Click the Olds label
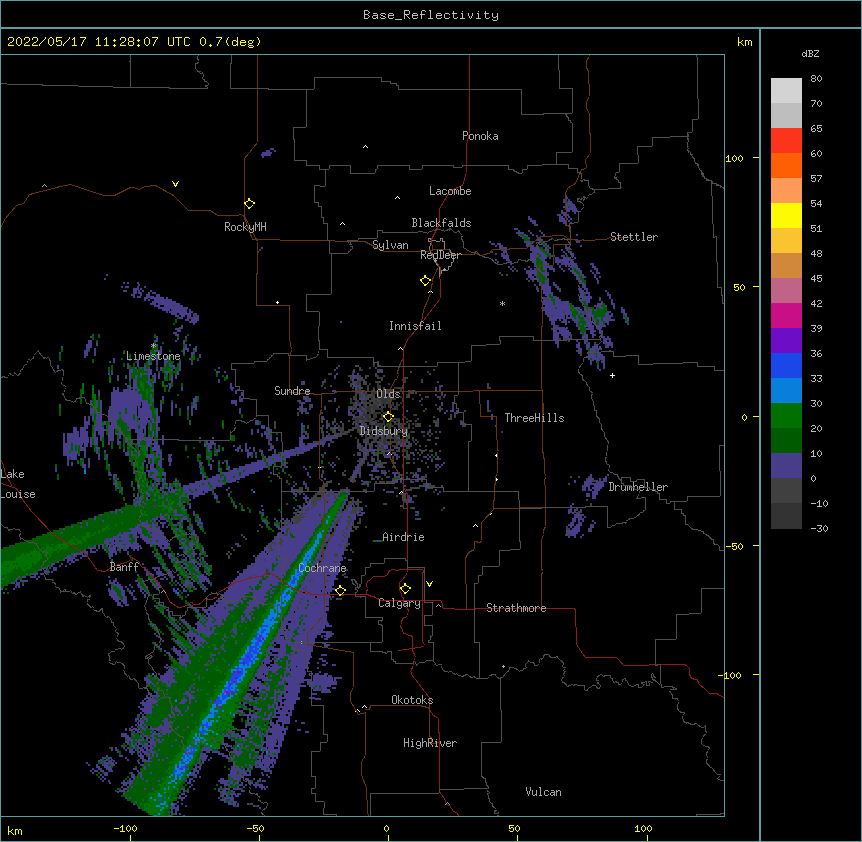The height and width of the screenshot is (842, 862). 388,394
